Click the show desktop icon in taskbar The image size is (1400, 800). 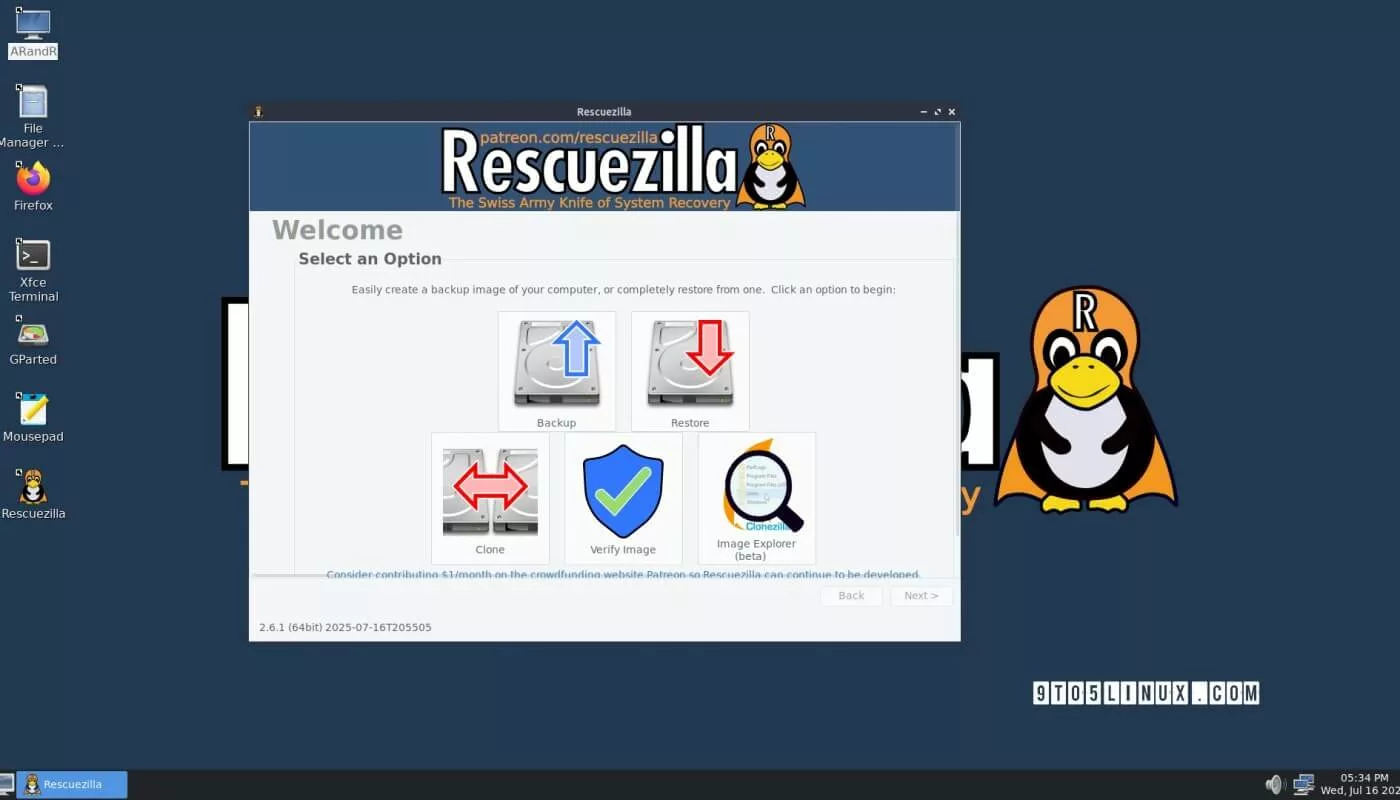pos(7,785)
